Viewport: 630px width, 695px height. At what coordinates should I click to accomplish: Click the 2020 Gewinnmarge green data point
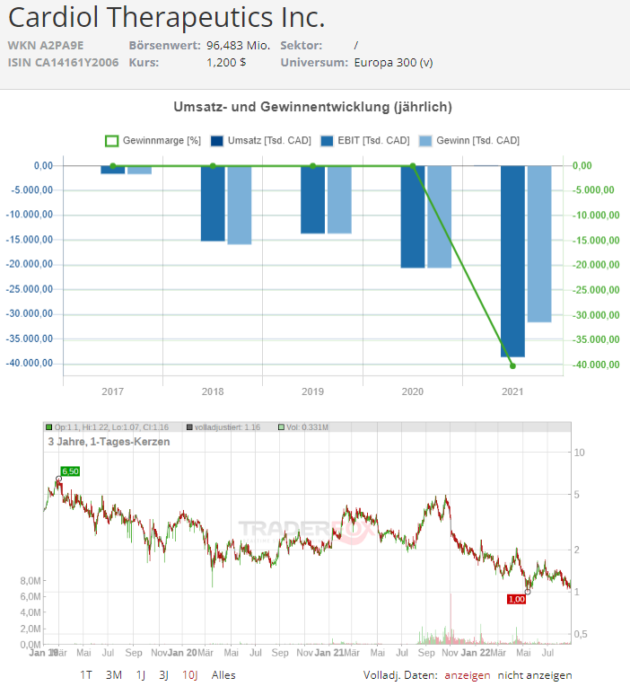(413, 166)
